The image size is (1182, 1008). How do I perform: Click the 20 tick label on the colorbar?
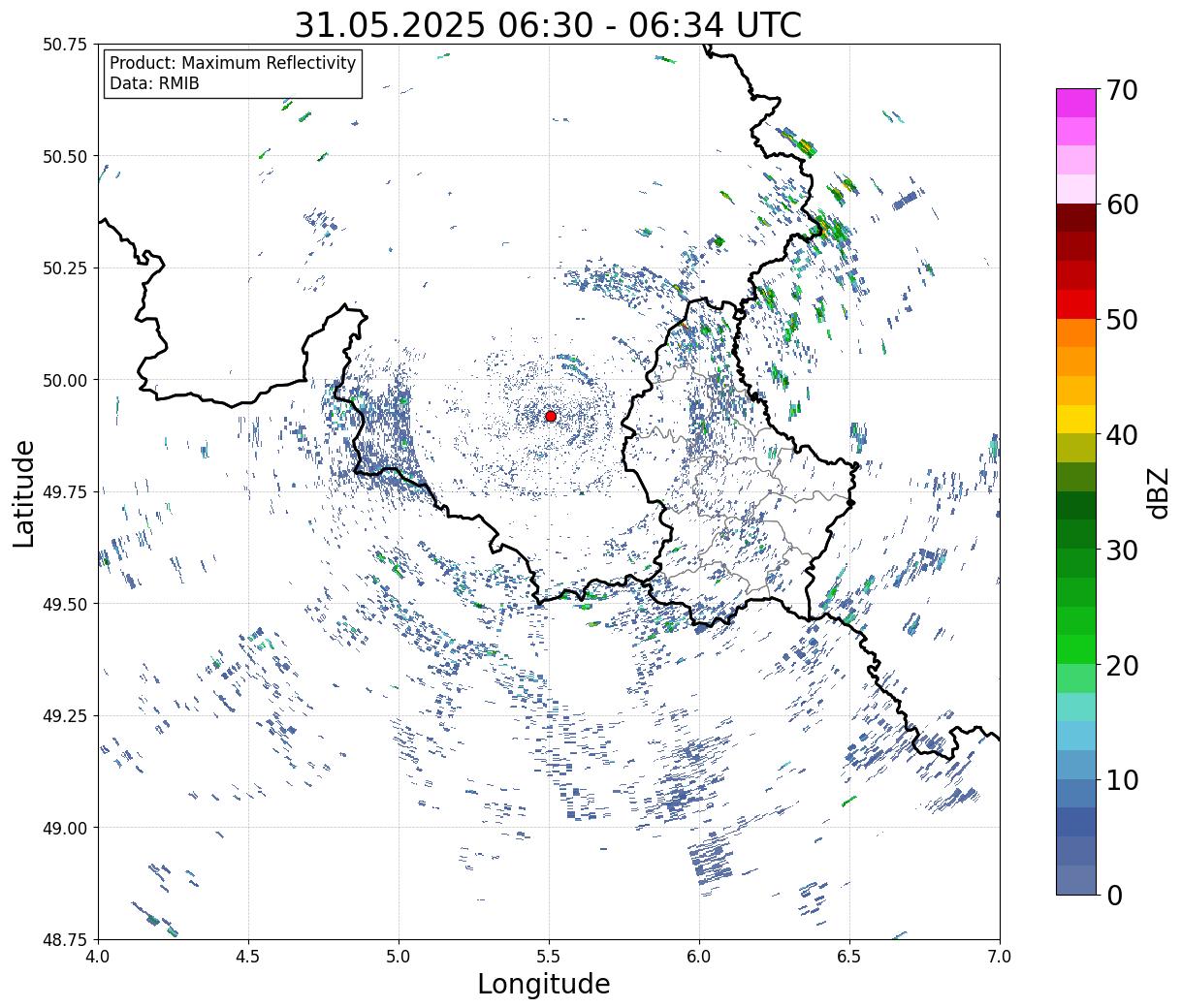pyautogui.click(x=1121, y=665)
